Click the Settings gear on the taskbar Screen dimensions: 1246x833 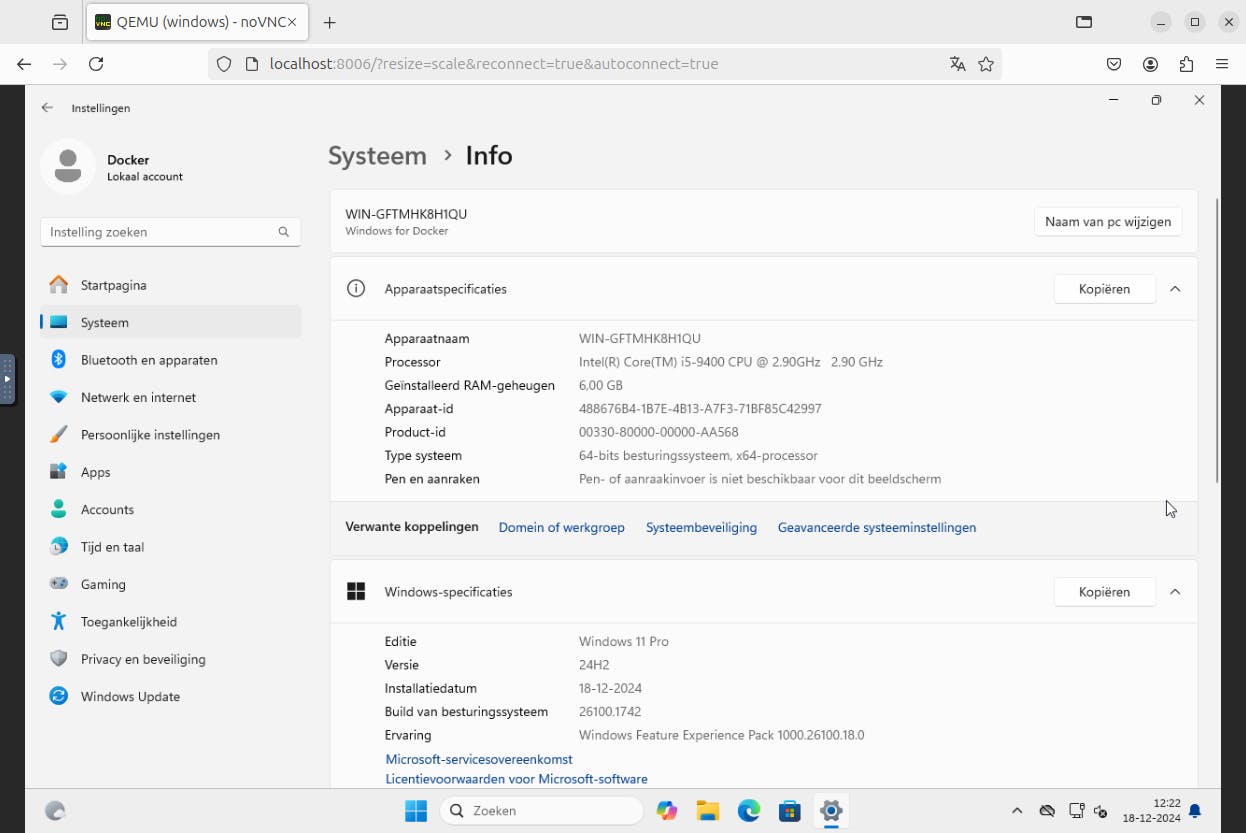coord(831,811)
